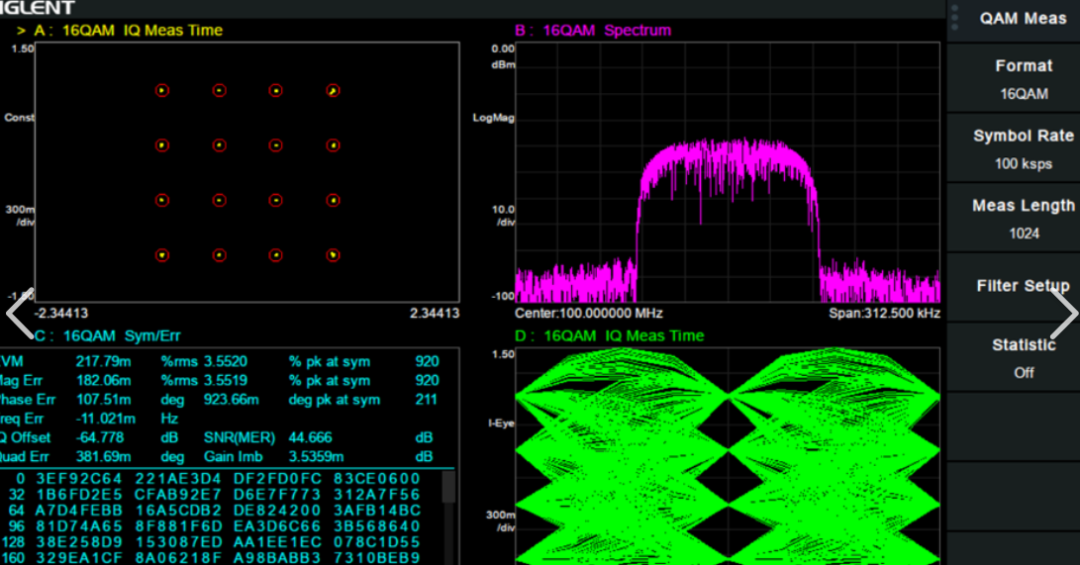Click the Gain Imb label

[233, 457]
